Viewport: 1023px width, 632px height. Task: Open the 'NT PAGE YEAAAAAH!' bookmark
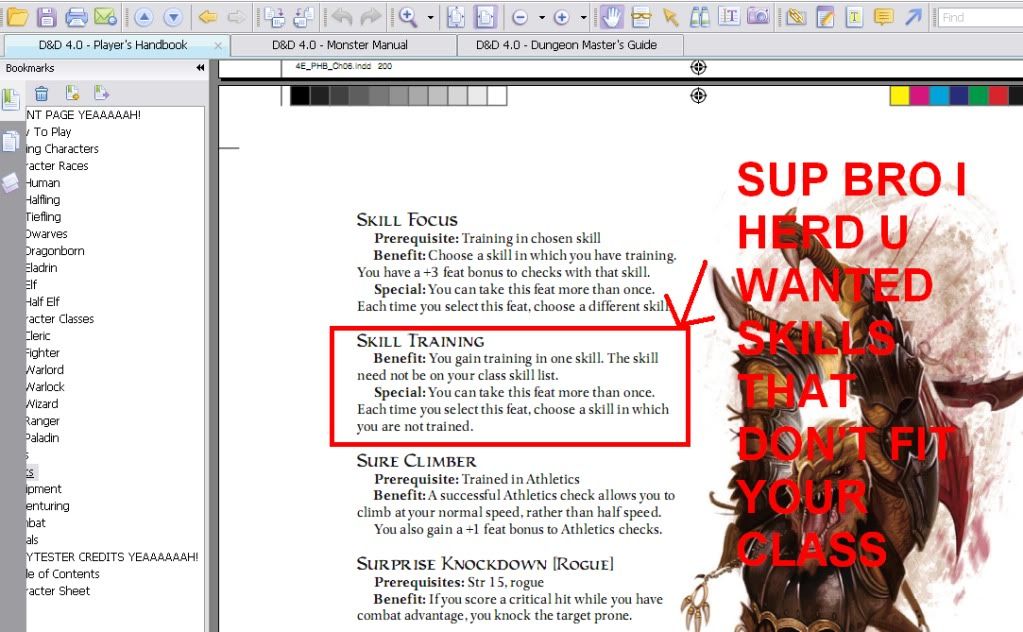point(84,115)
